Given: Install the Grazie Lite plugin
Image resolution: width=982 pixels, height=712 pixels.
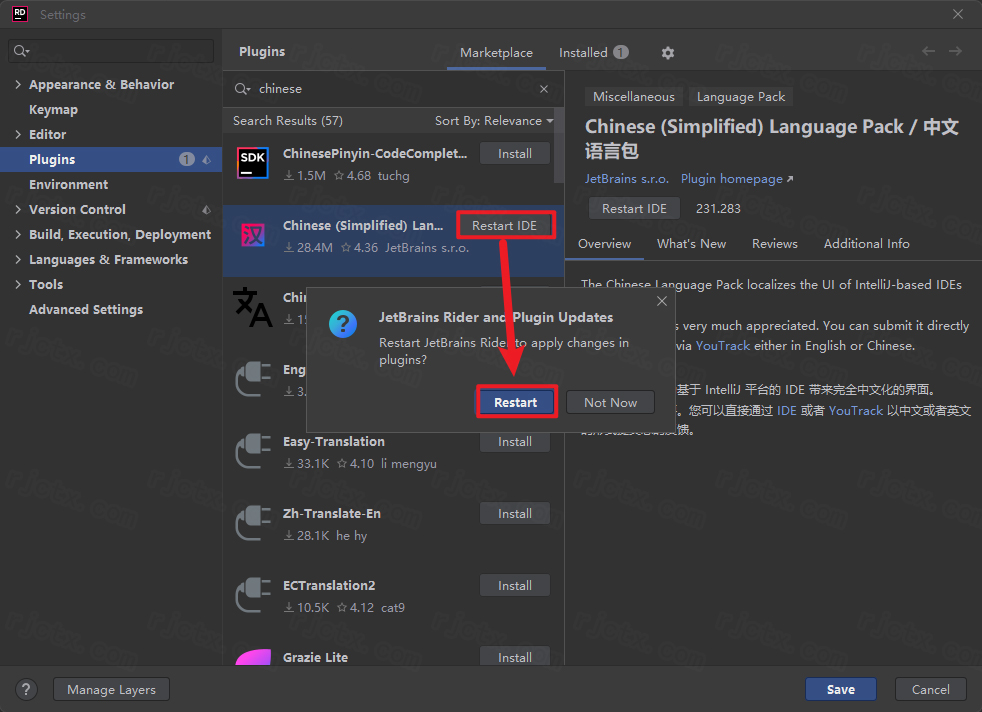Looking at the screenshot, I should [515, 656].
